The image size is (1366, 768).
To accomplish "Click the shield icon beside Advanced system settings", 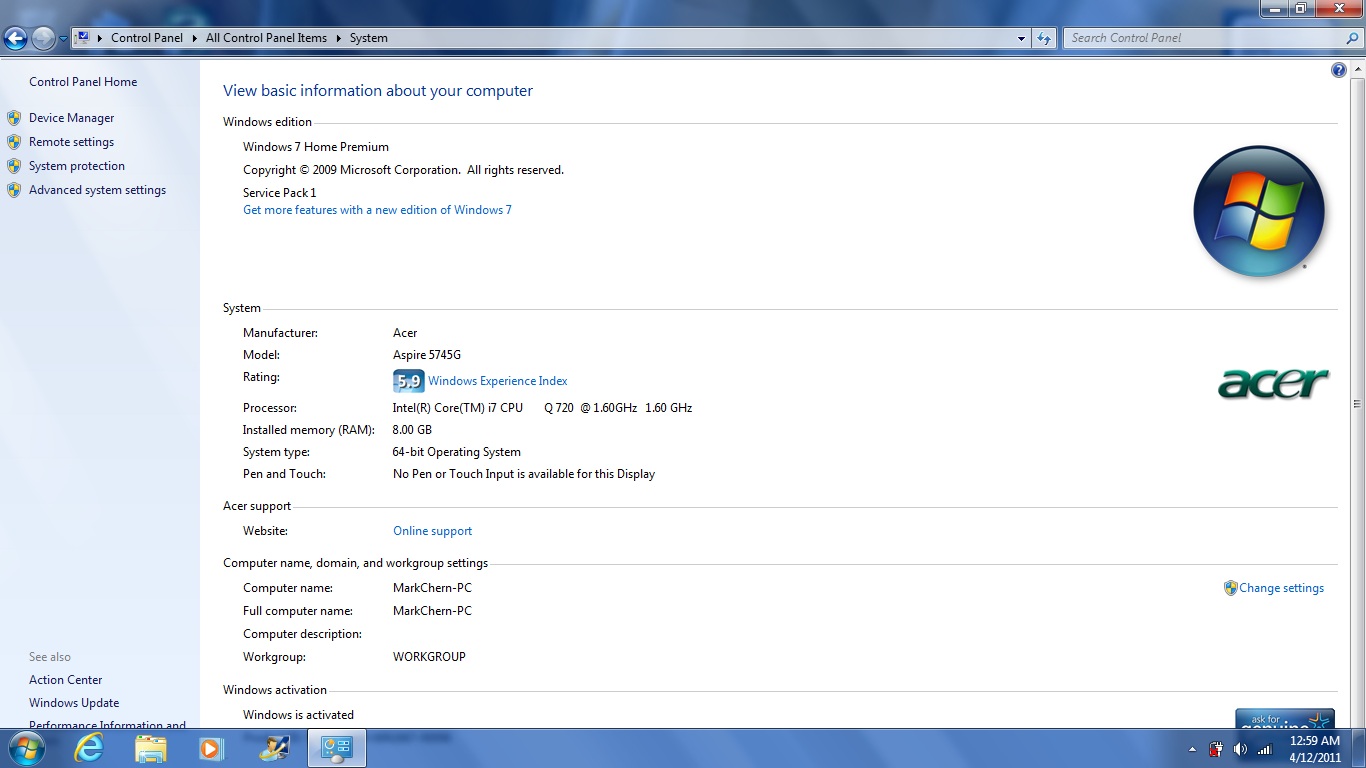I will (x=14, y=190).
